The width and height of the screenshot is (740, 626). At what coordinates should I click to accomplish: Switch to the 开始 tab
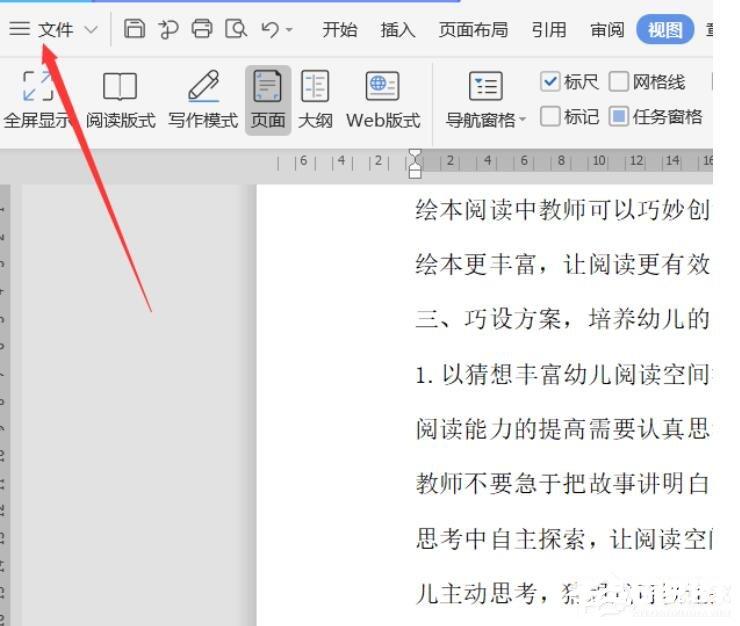click(339, 30)
